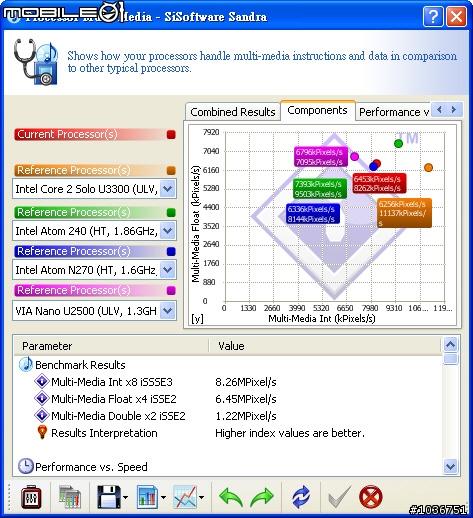Open the bar chart icon dropdown arrow
This screenshot has width=473, height=518.
pos(163,498)
